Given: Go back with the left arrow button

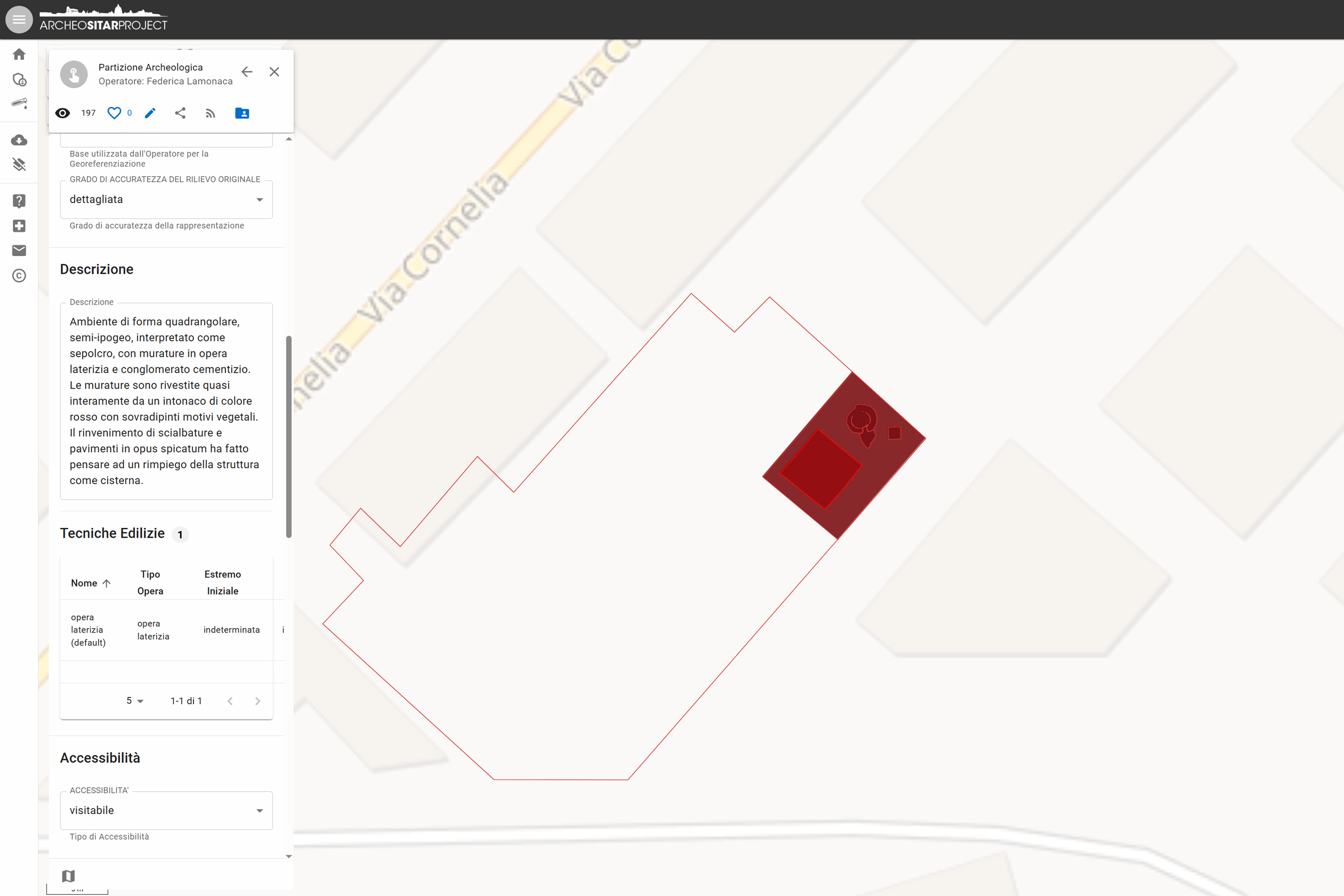Looking at the screenshot, I should (247, 72).
